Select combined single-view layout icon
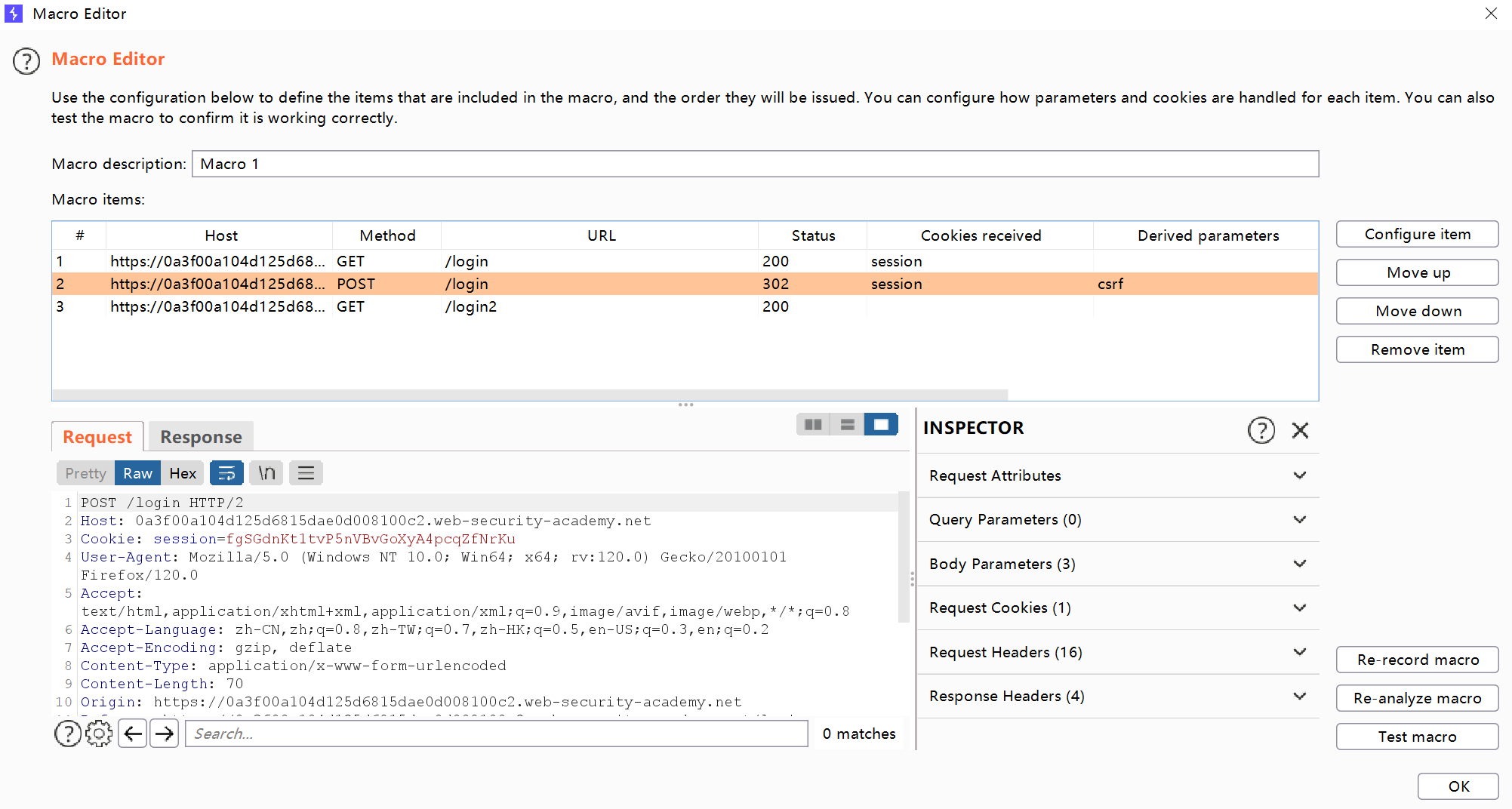Image resolution: width=1512 pixels, height=809 pixels. coord(881,425)
